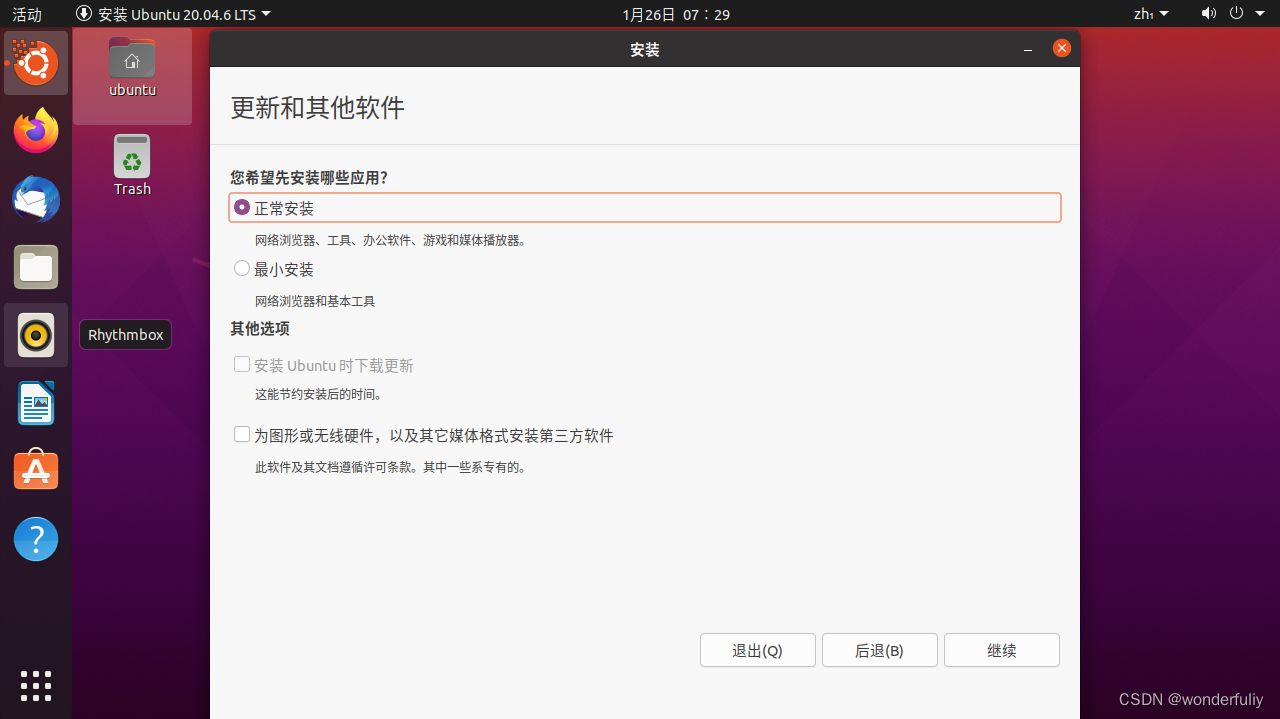The width and height of the screenshot is (1280, 719).
Task: Click the 继续 button
Action: coord(1002,650)
